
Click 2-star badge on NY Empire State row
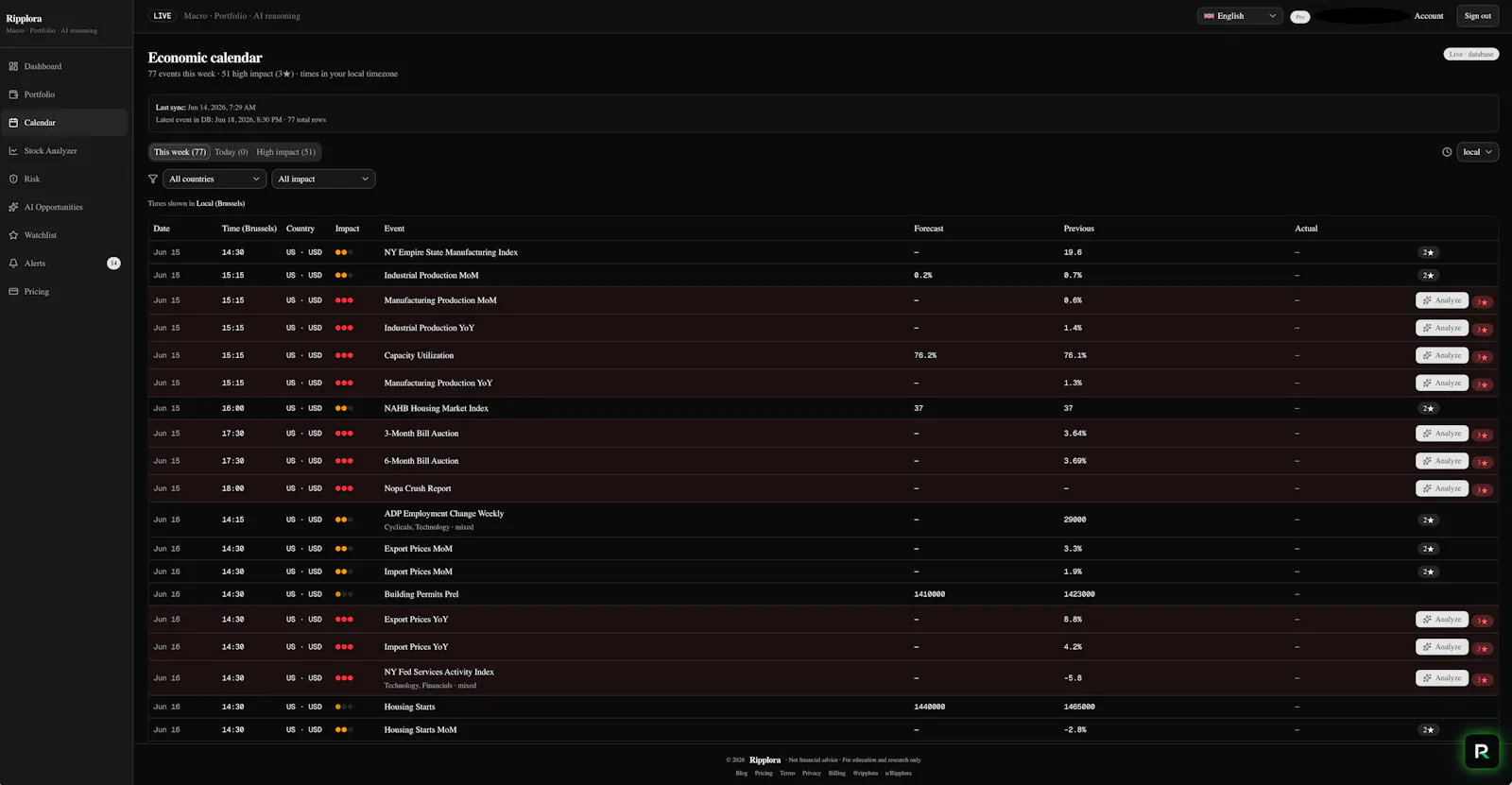(x=1429, y=252)
